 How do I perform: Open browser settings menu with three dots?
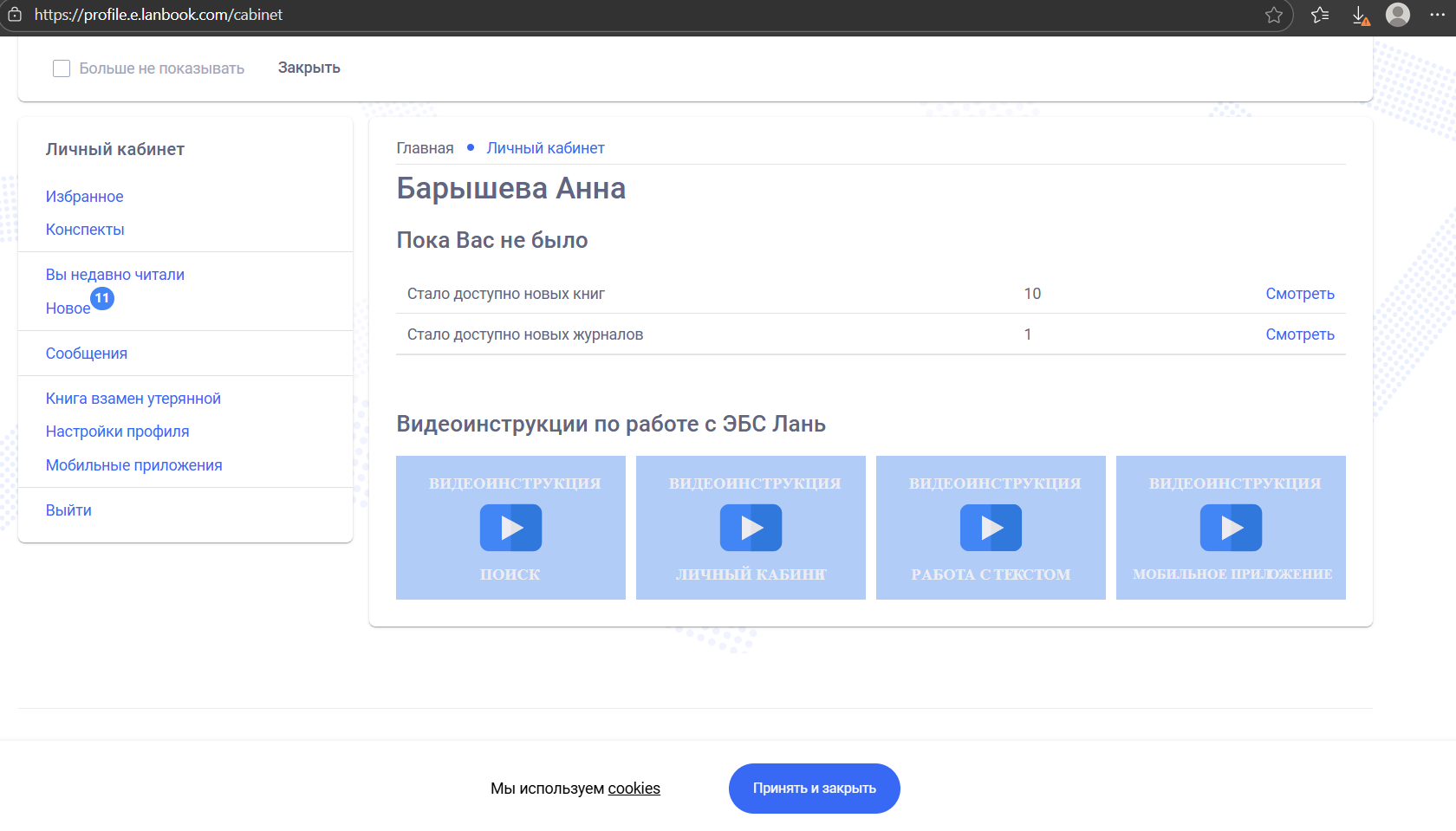(1436, 15)
